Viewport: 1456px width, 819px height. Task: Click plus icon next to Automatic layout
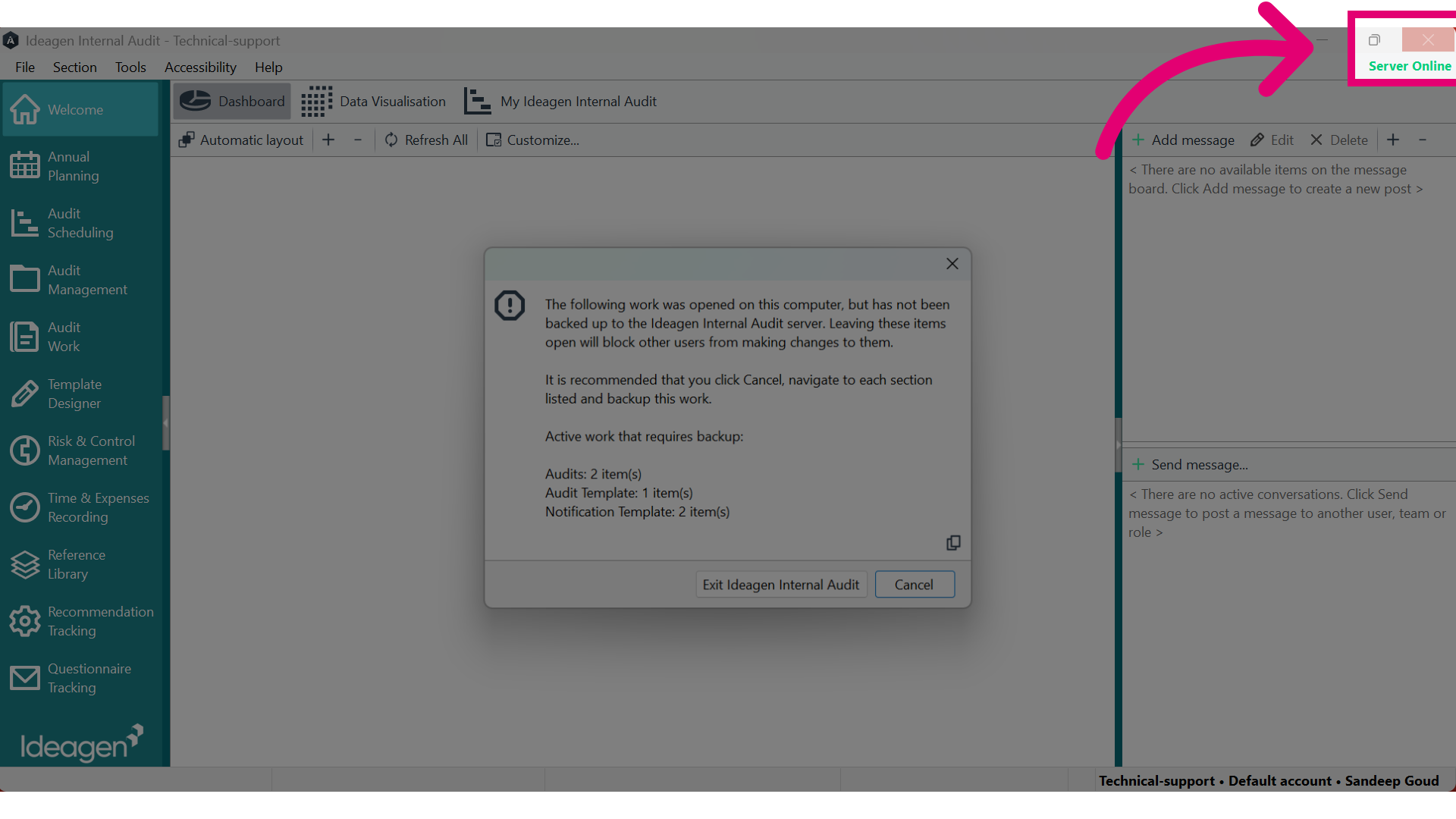pyautogui.click(x=328, y=140)
